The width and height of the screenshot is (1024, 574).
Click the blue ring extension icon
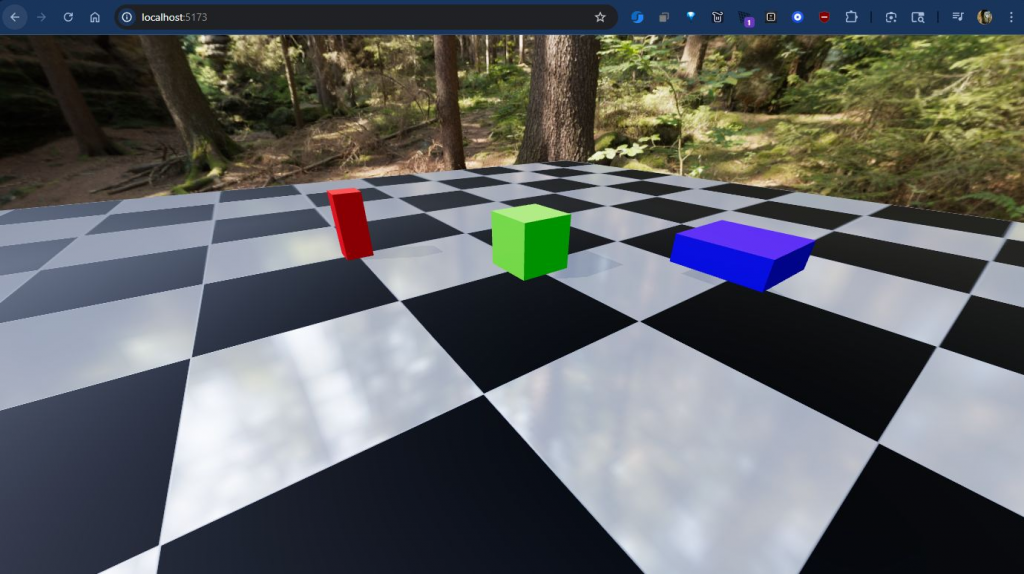pyautogui.click(x=797, y=17)
